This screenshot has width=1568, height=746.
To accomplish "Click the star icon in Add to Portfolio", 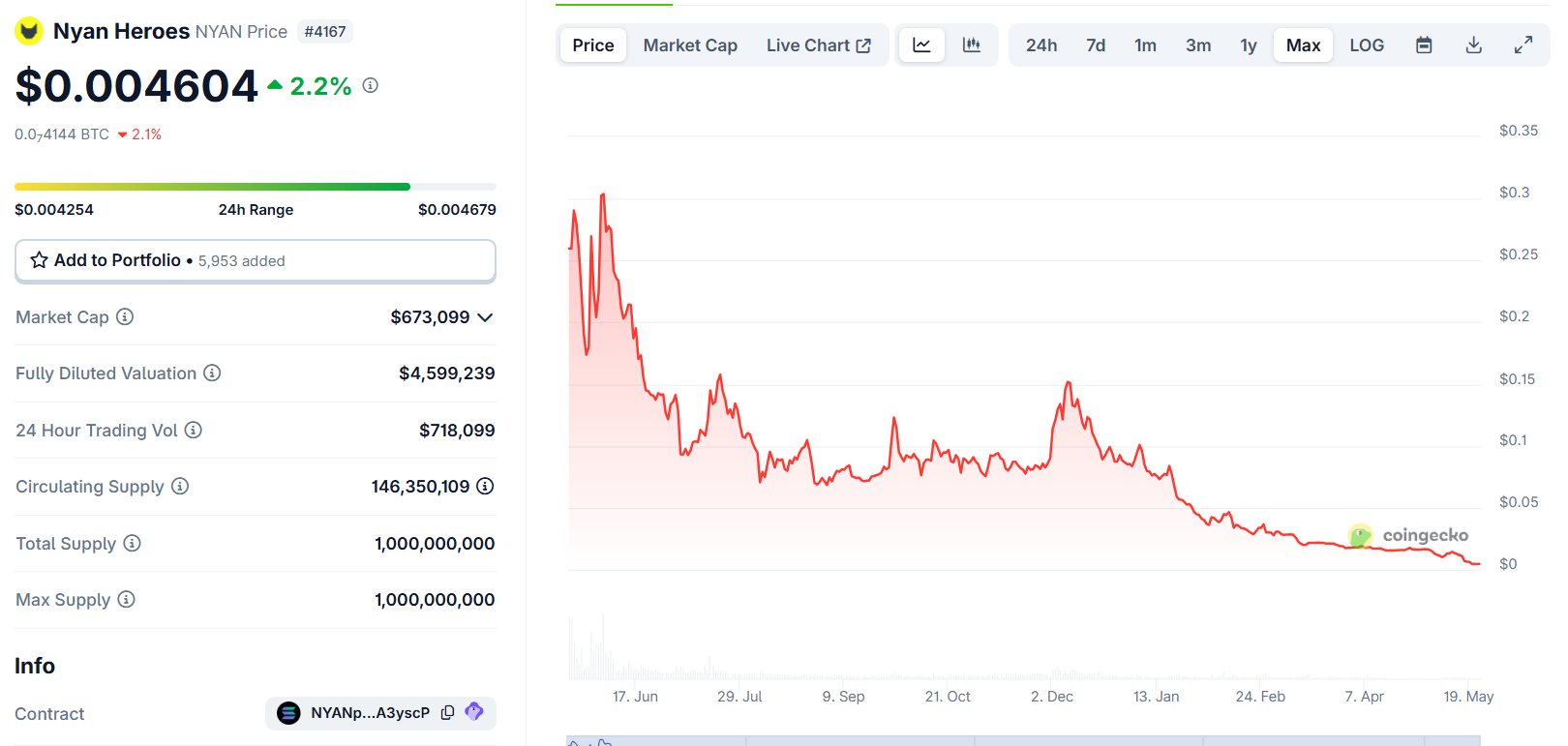I will (x=40, y=260).
